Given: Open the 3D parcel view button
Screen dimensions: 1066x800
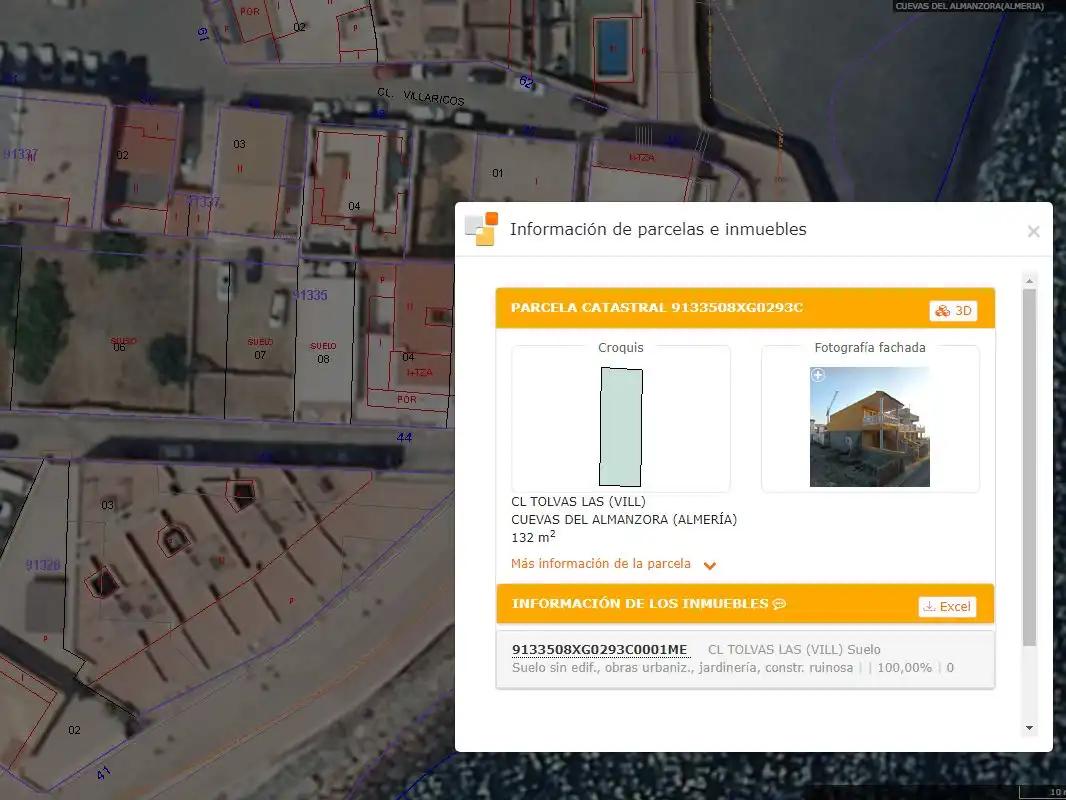Looking at the screenshot, I should 953,311.
